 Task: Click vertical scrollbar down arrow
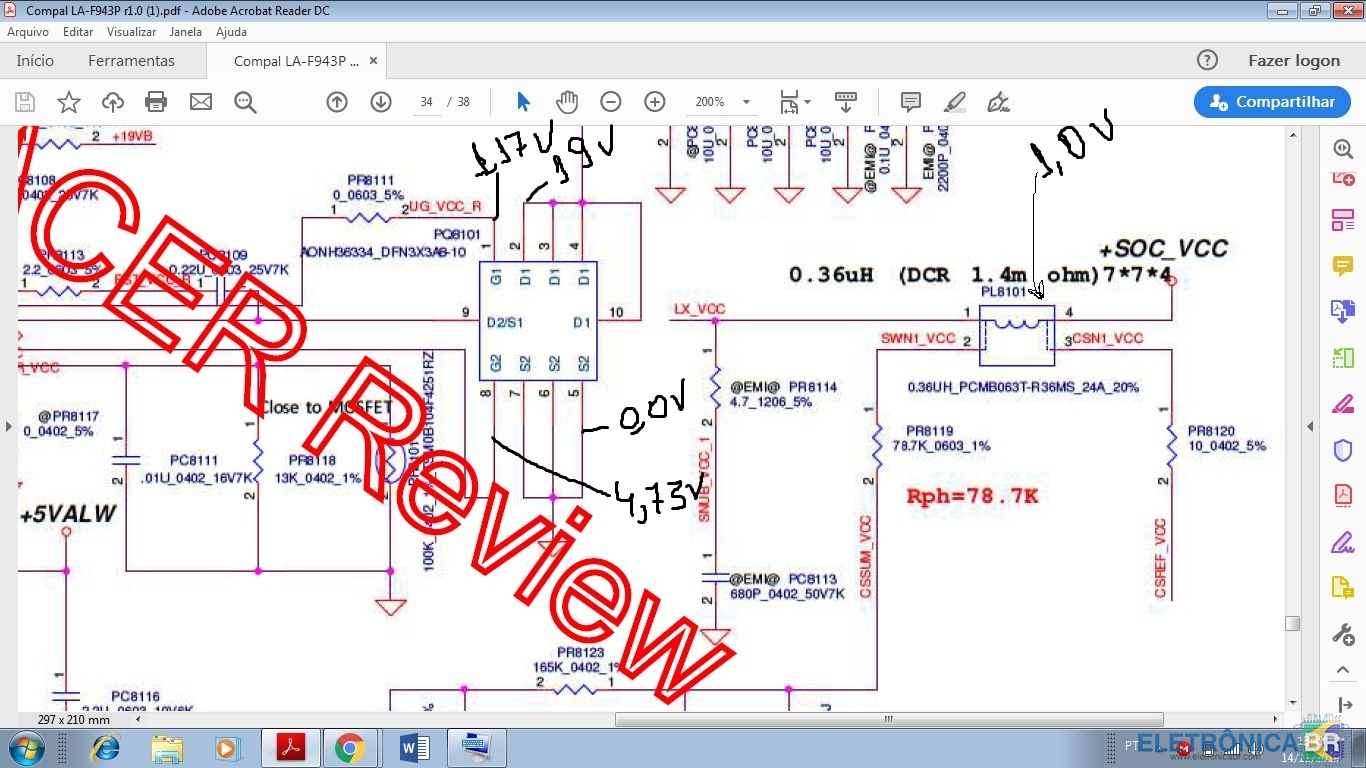(x=1292, y=704)
